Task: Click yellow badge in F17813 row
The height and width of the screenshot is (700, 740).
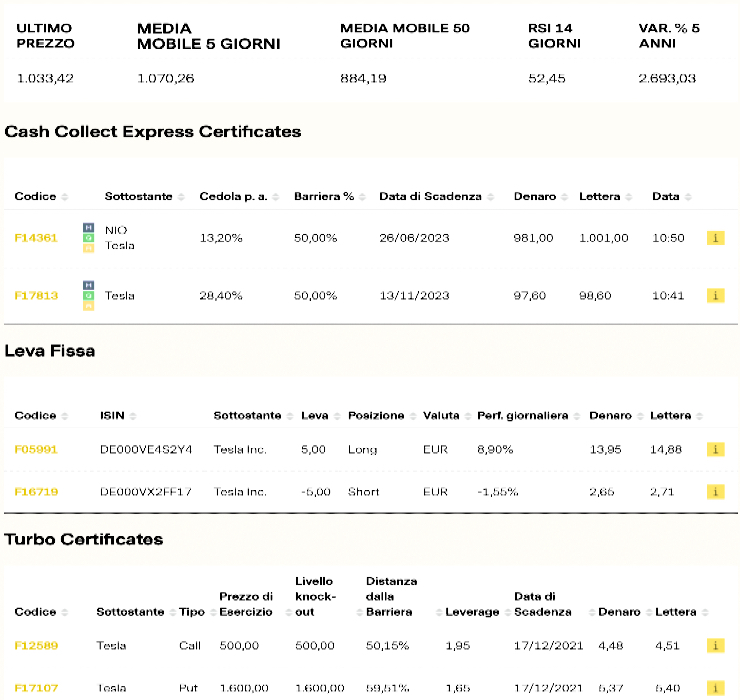Action: (x=88, y=306)
